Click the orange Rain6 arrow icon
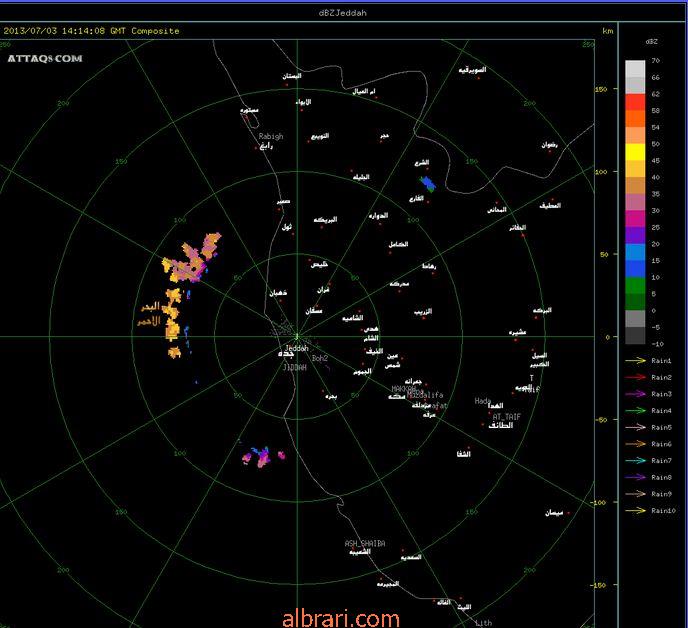The width and height of the screenshot is (688, 628). (635, 444)
